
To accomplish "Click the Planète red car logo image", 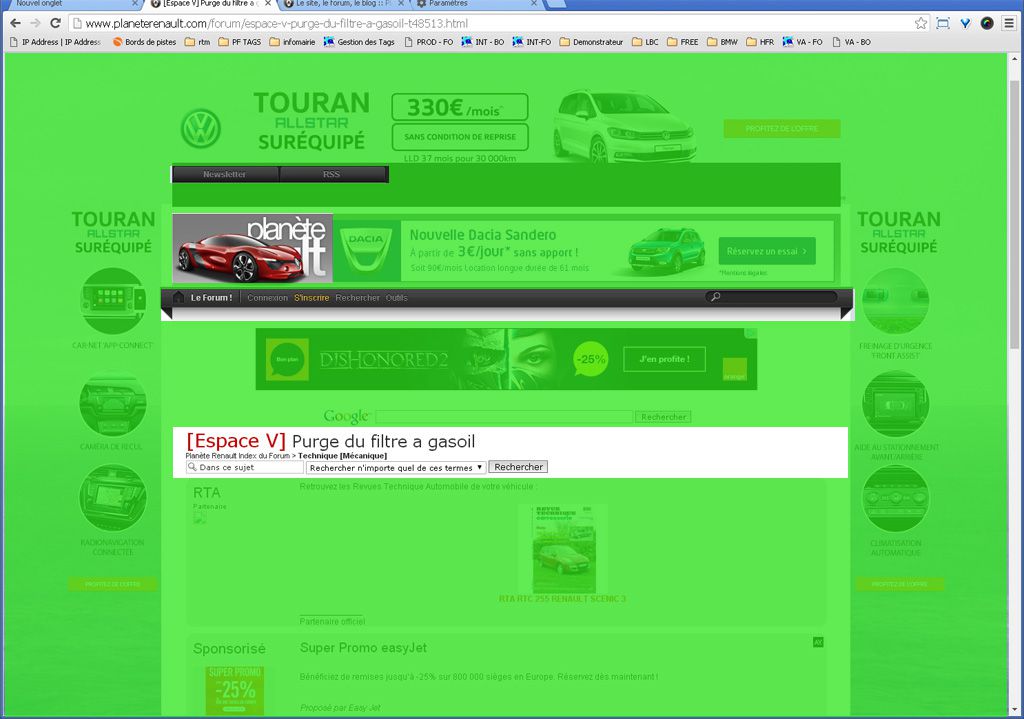I will 253,248.
